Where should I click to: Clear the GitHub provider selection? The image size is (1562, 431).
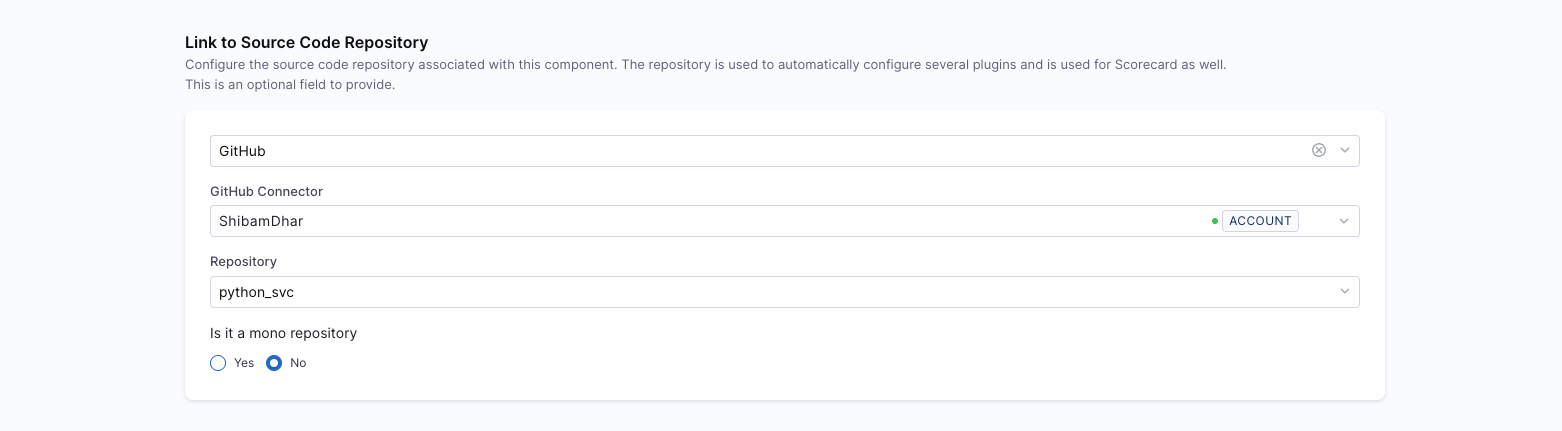point(1319,150)
